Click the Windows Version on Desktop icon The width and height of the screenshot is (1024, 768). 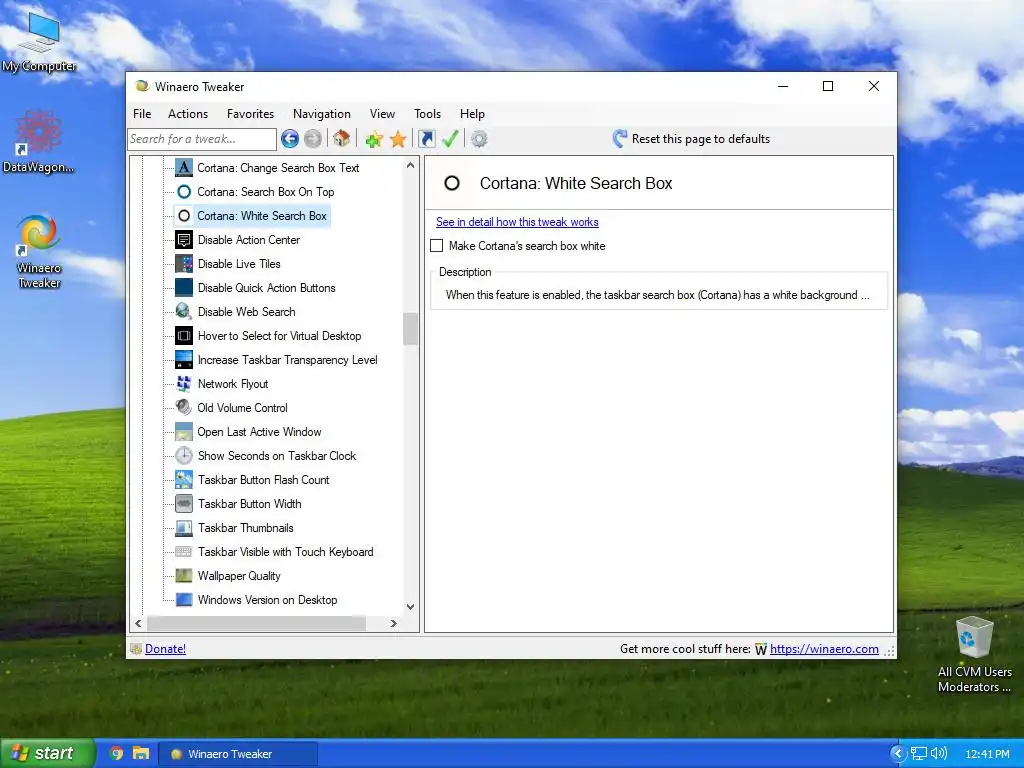(x=184, y=600)
